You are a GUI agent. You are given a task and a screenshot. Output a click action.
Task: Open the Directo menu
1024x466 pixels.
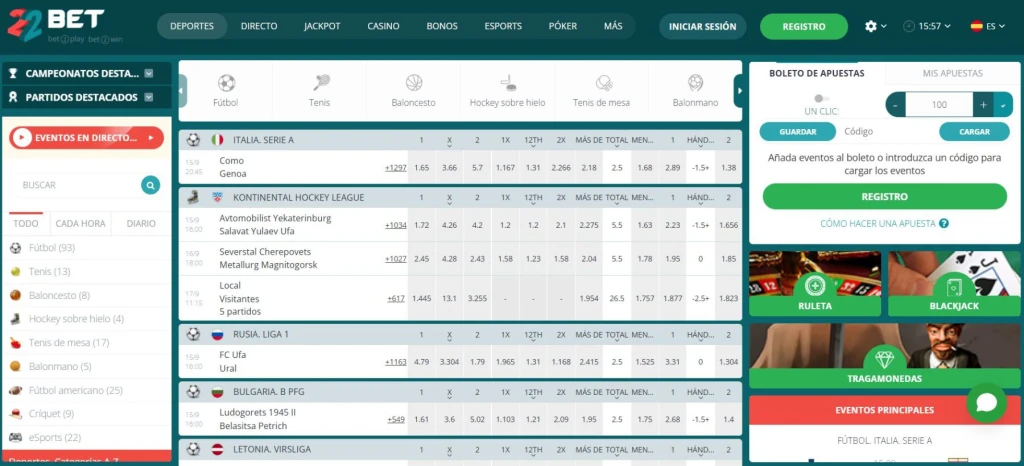(259, 26)
